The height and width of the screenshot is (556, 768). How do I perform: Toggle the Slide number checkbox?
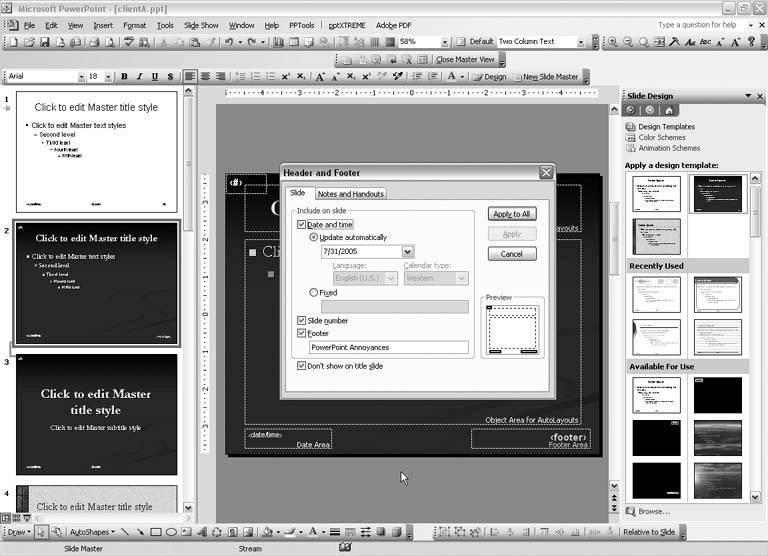point(302,320)
